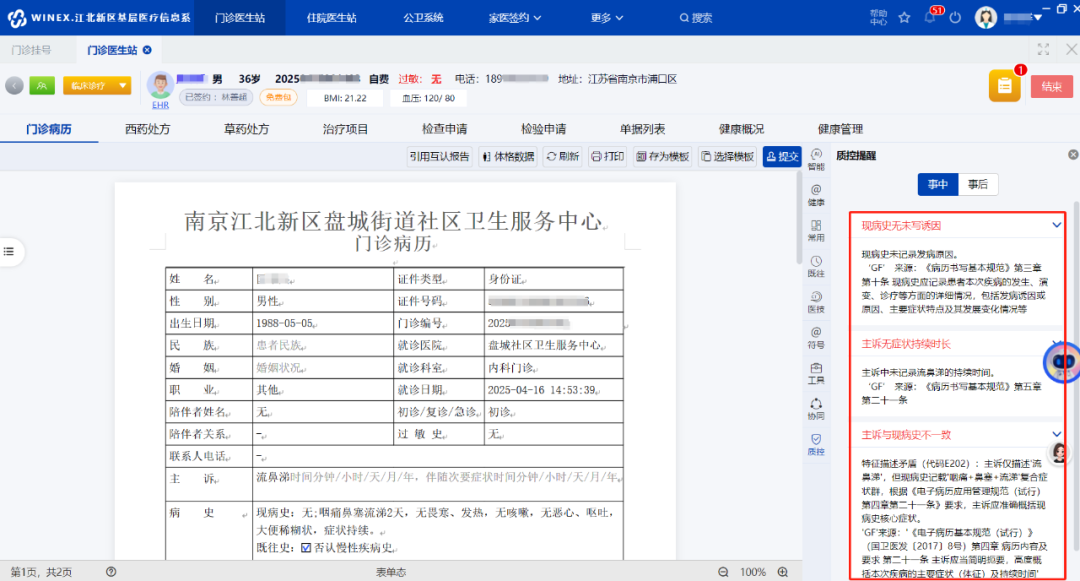Click the 引用互认报告 button
The width and height of the screenshot is (1080, 581).
[x=439, y=157]
